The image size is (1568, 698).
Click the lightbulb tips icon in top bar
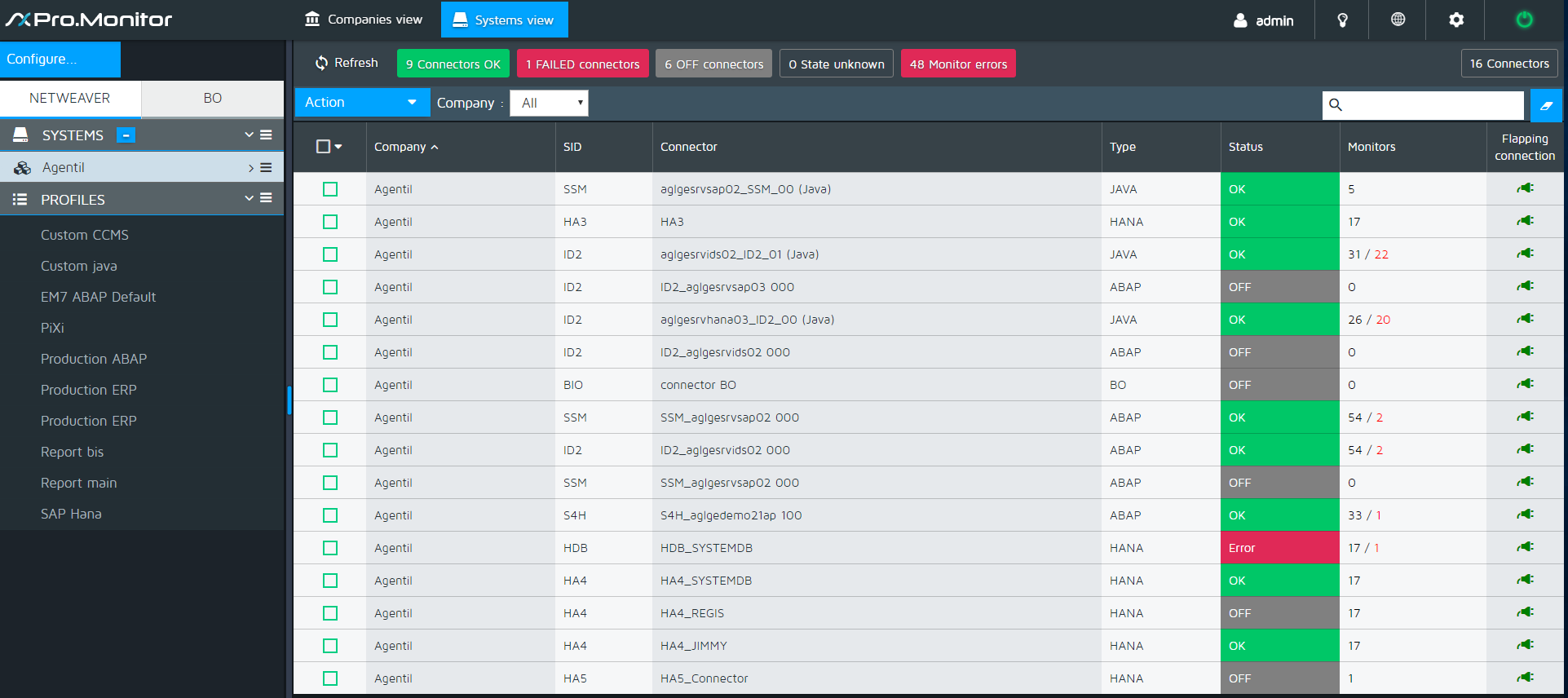(x=1342, y=20)
